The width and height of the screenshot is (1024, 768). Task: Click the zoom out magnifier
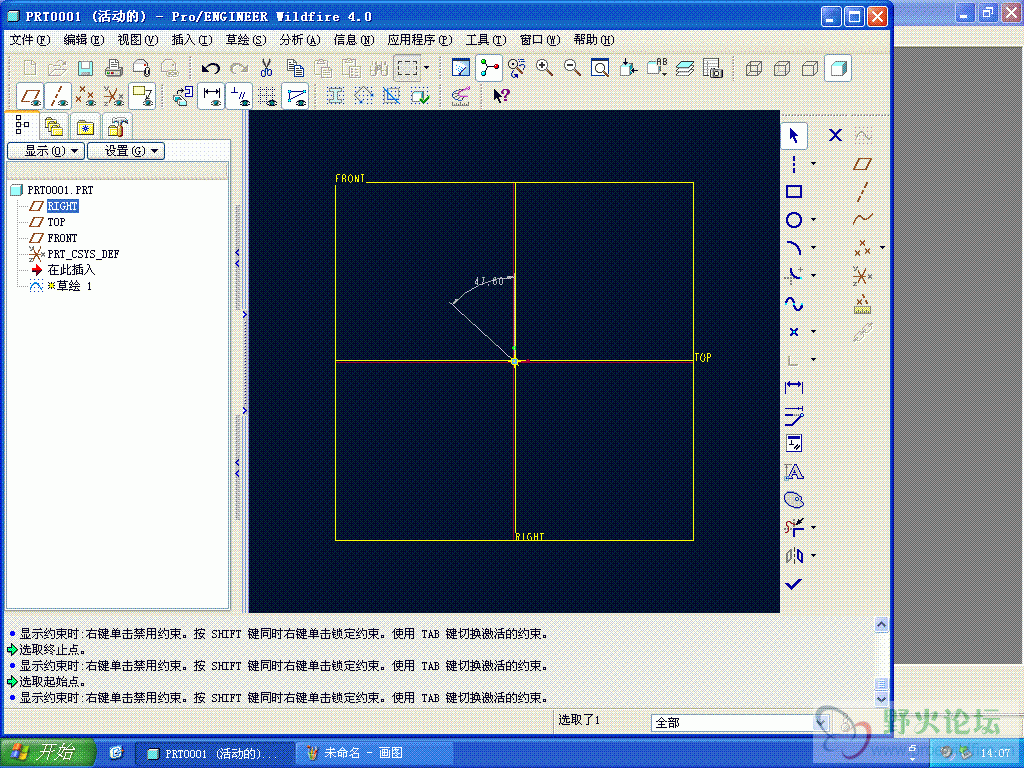pos(572,67)
